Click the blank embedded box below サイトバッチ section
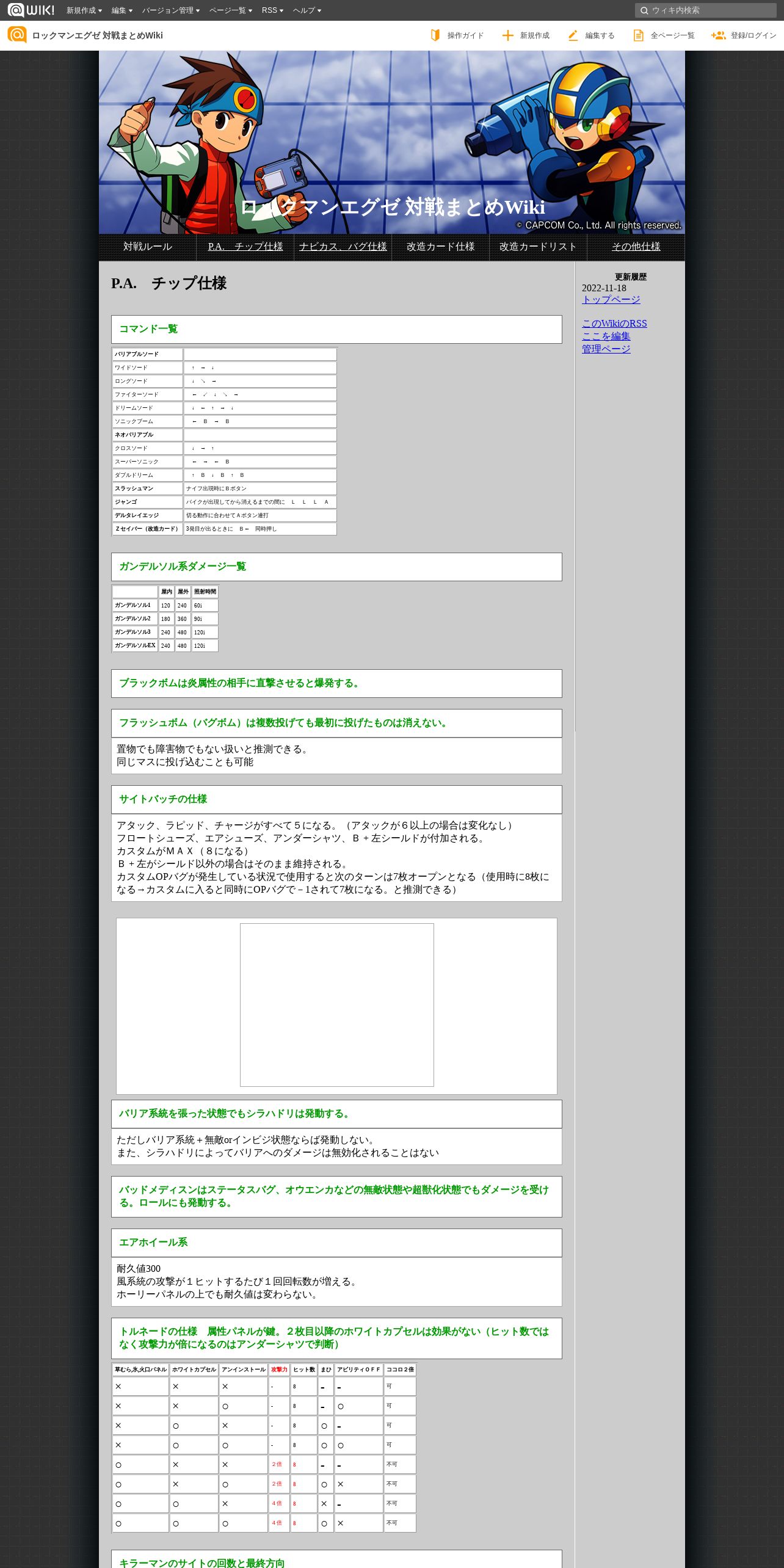 click(x=337, y=1005)
